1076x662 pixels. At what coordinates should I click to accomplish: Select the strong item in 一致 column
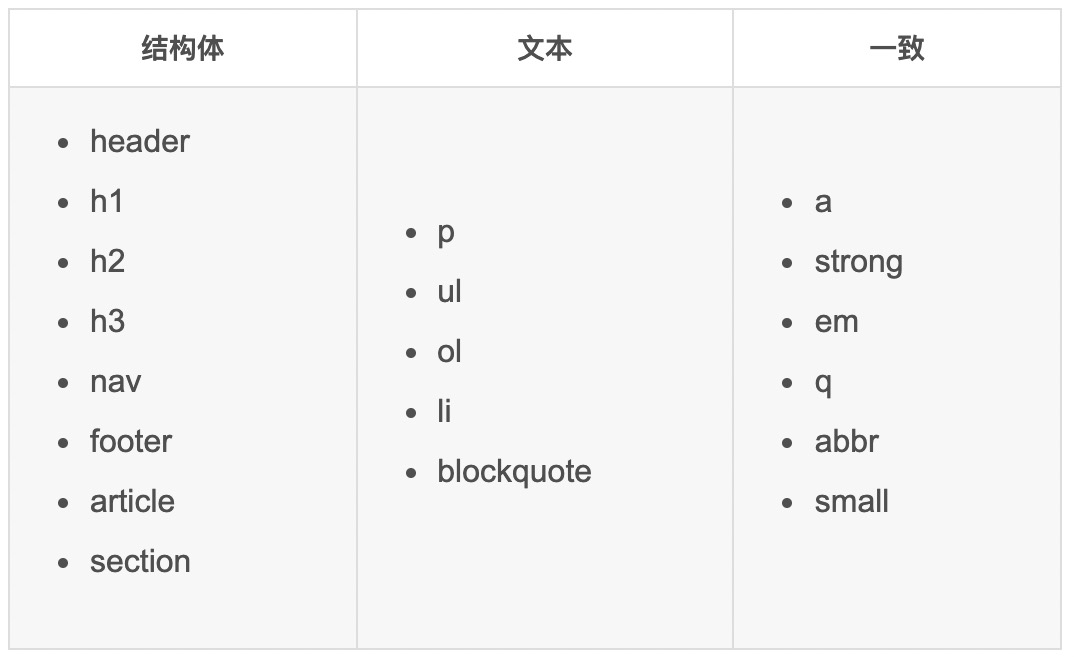coord(858,262)
